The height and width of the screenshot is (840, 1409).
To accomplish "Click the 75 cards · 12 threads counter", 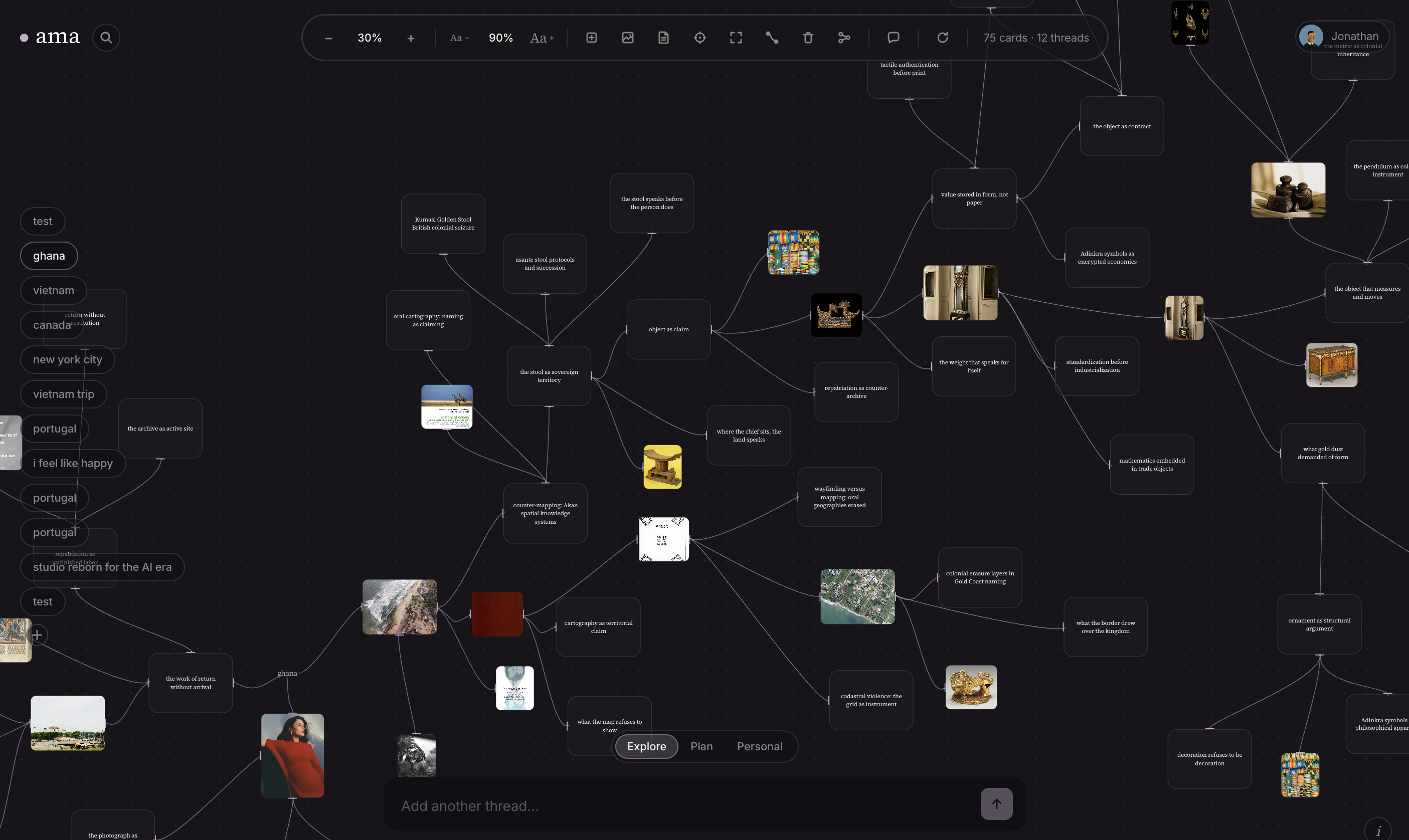I will tap(1036, 38).
